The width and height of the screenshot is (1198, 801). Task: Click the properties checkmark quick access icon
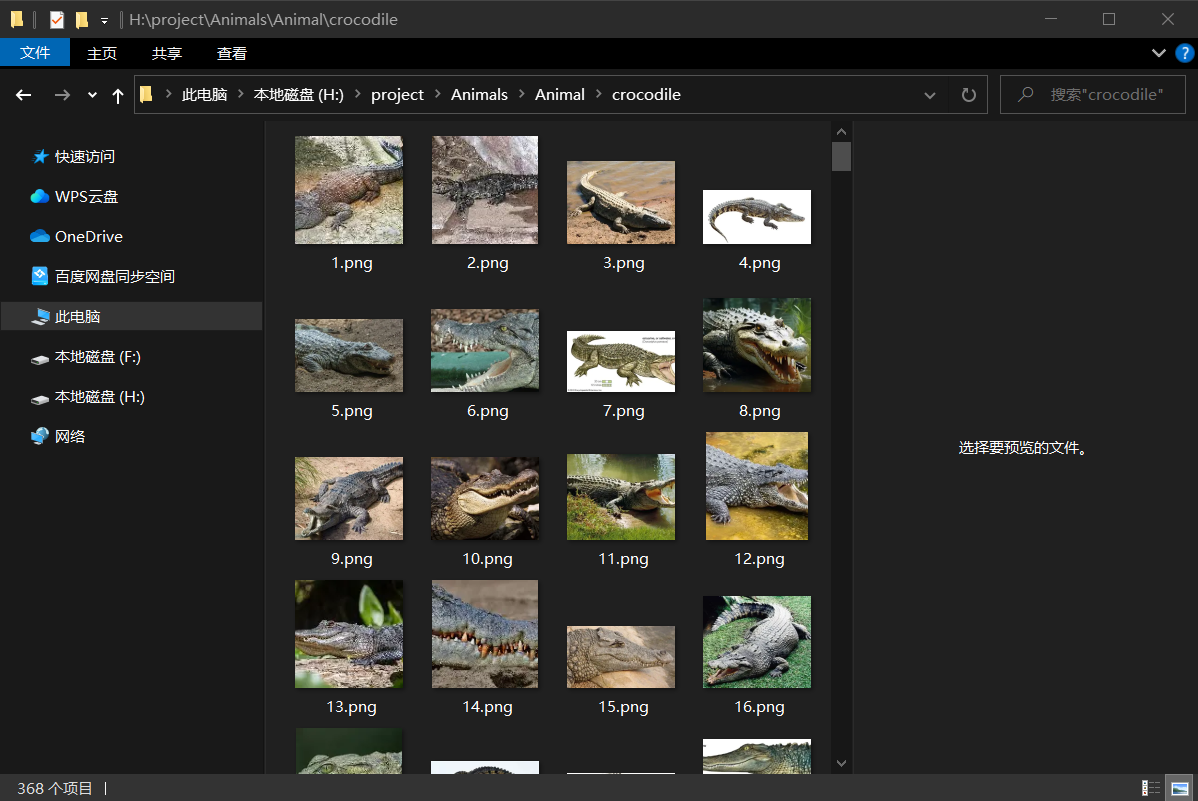pos(57,20)
